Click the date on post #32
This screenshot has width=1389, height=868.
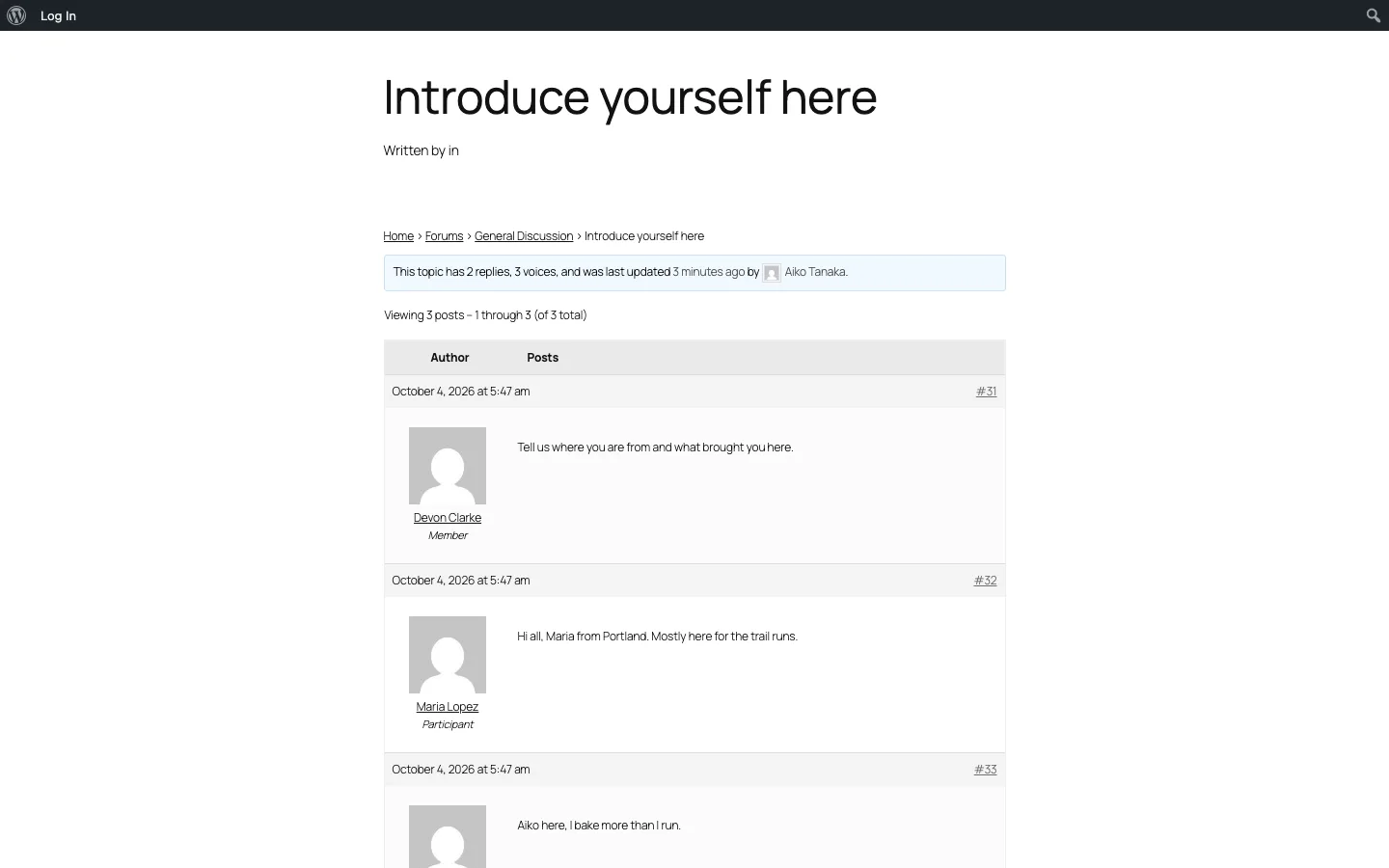pyautogui.click(x=461, y=581)
